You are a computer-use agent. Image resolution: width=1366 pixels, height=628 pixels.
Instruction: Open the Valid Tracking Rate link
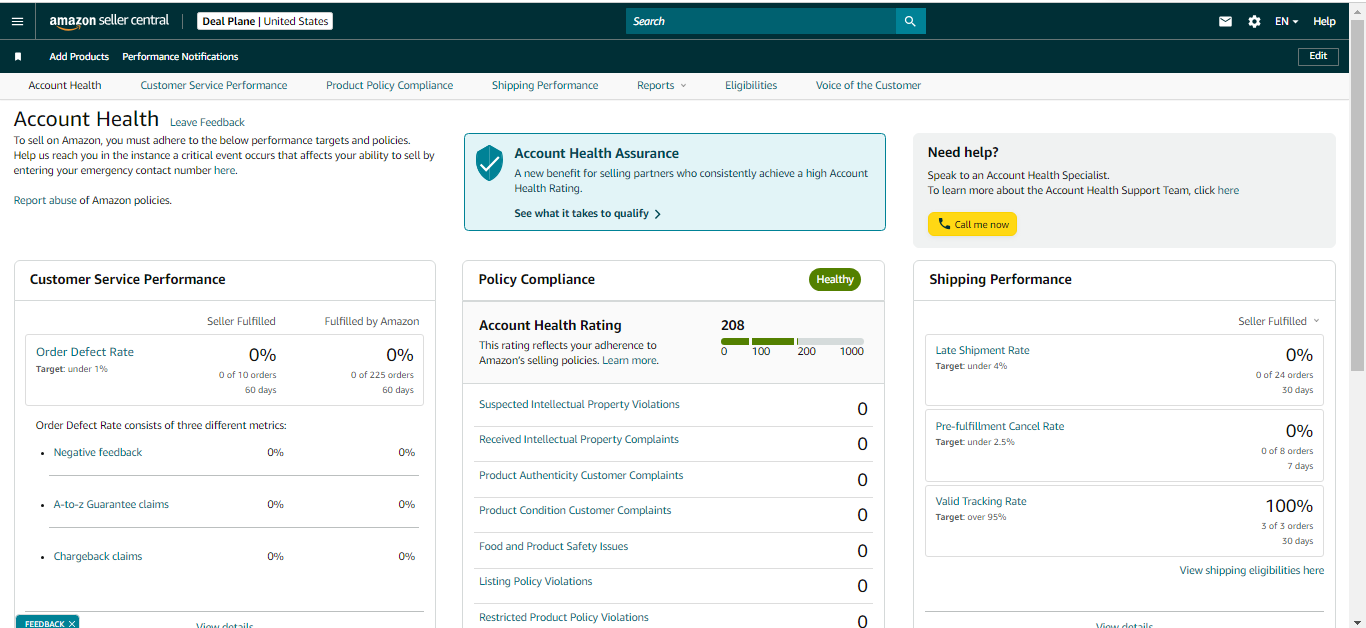[x=981, y=502]
